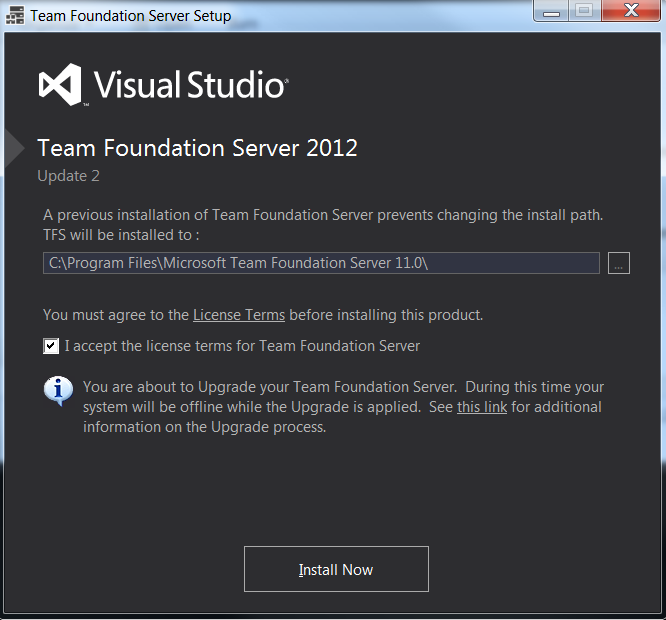Click the browse '...' button for install path
This screenshot has width=666, height=620.
tap(618, 263)
